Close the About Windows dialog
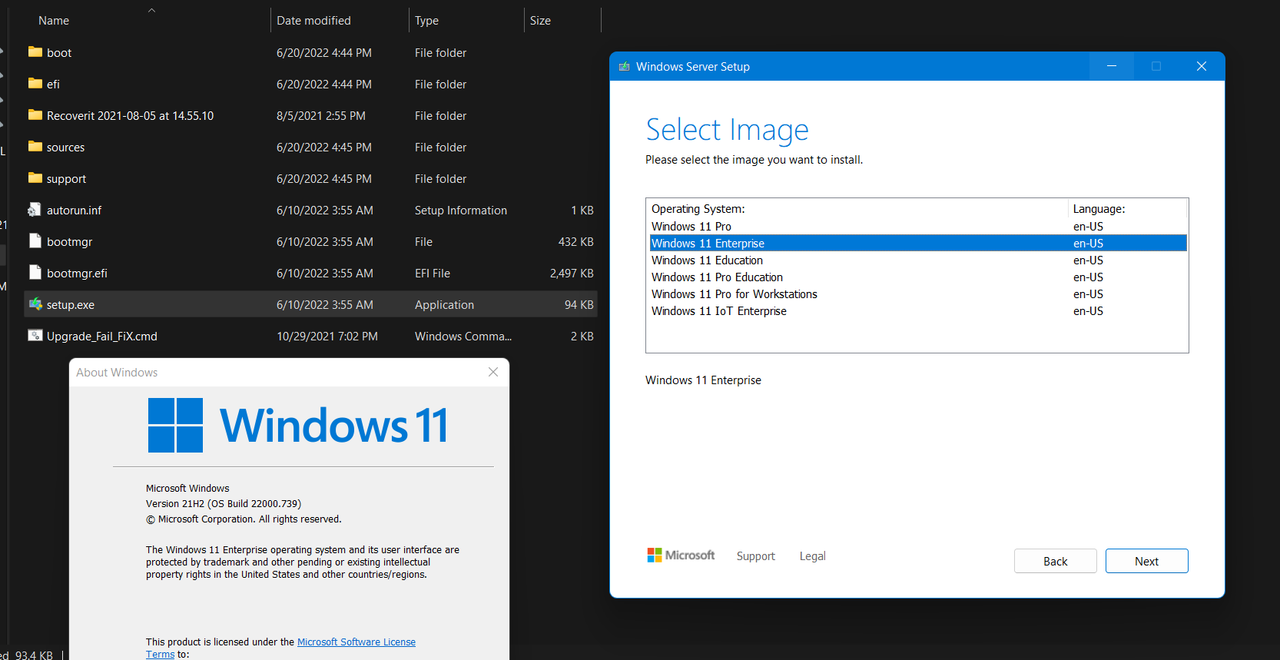 coord(493,372)
